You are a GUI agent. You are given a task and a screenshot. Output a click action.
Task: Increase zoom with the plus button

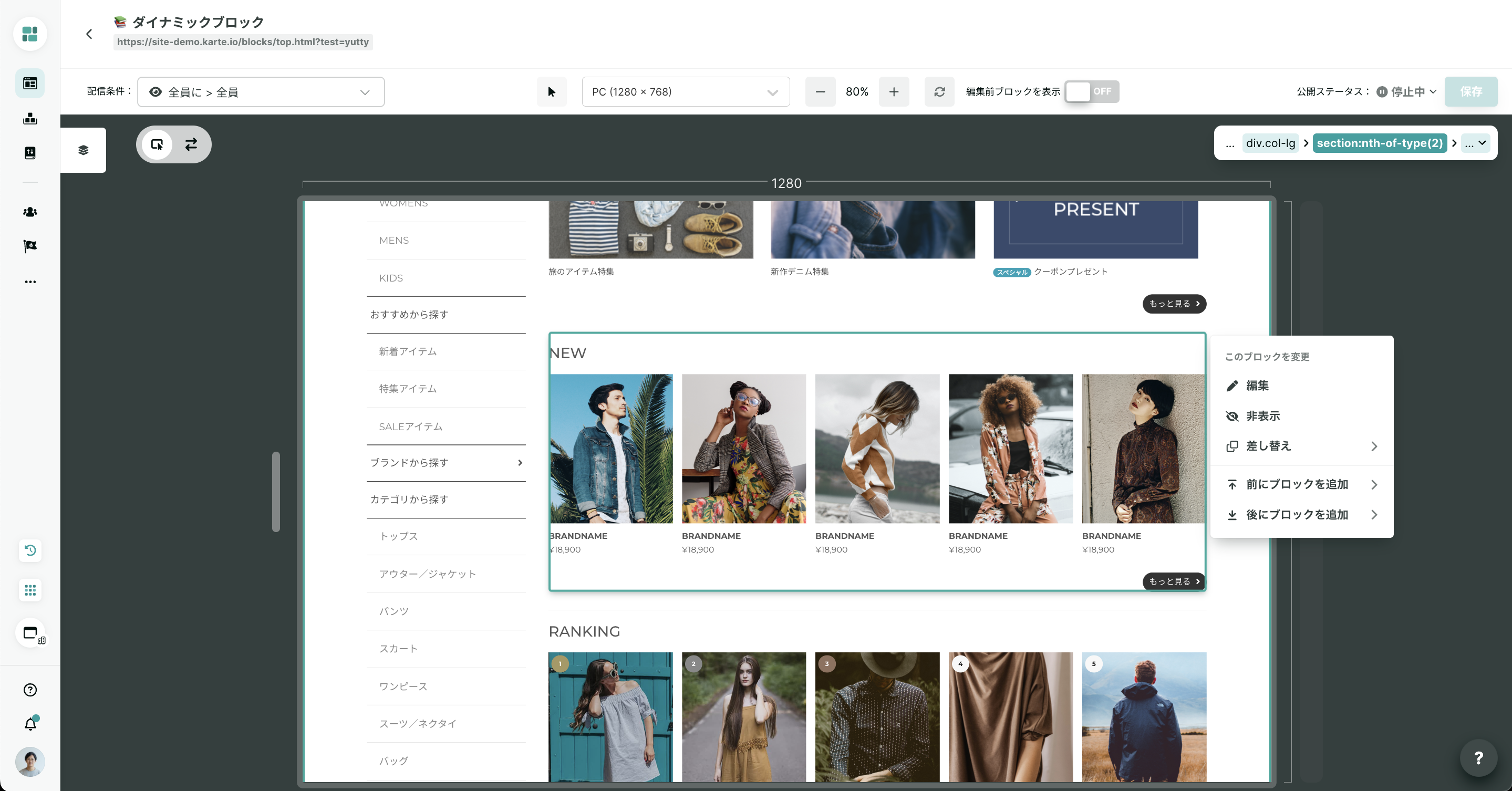pos(893,91)
